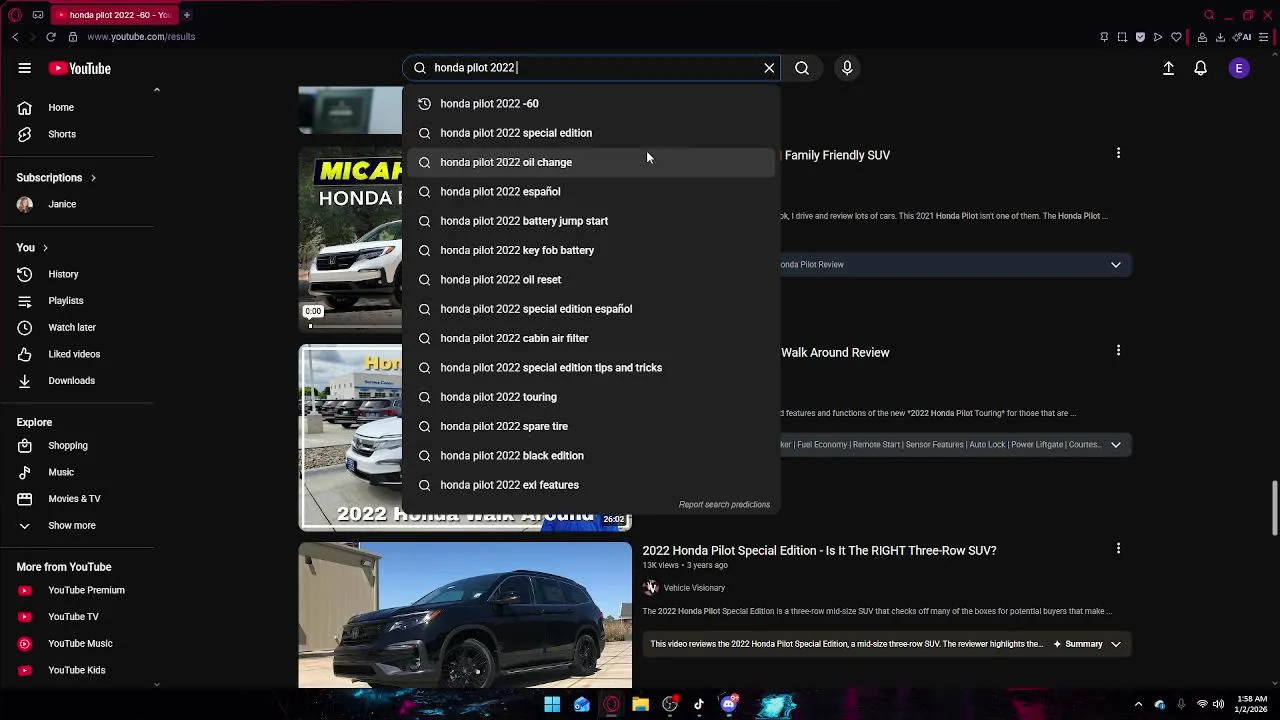Select suggestion honda pilot 2022 spare tire
This screenshot has height=720, width=1280.
point(590,426)
